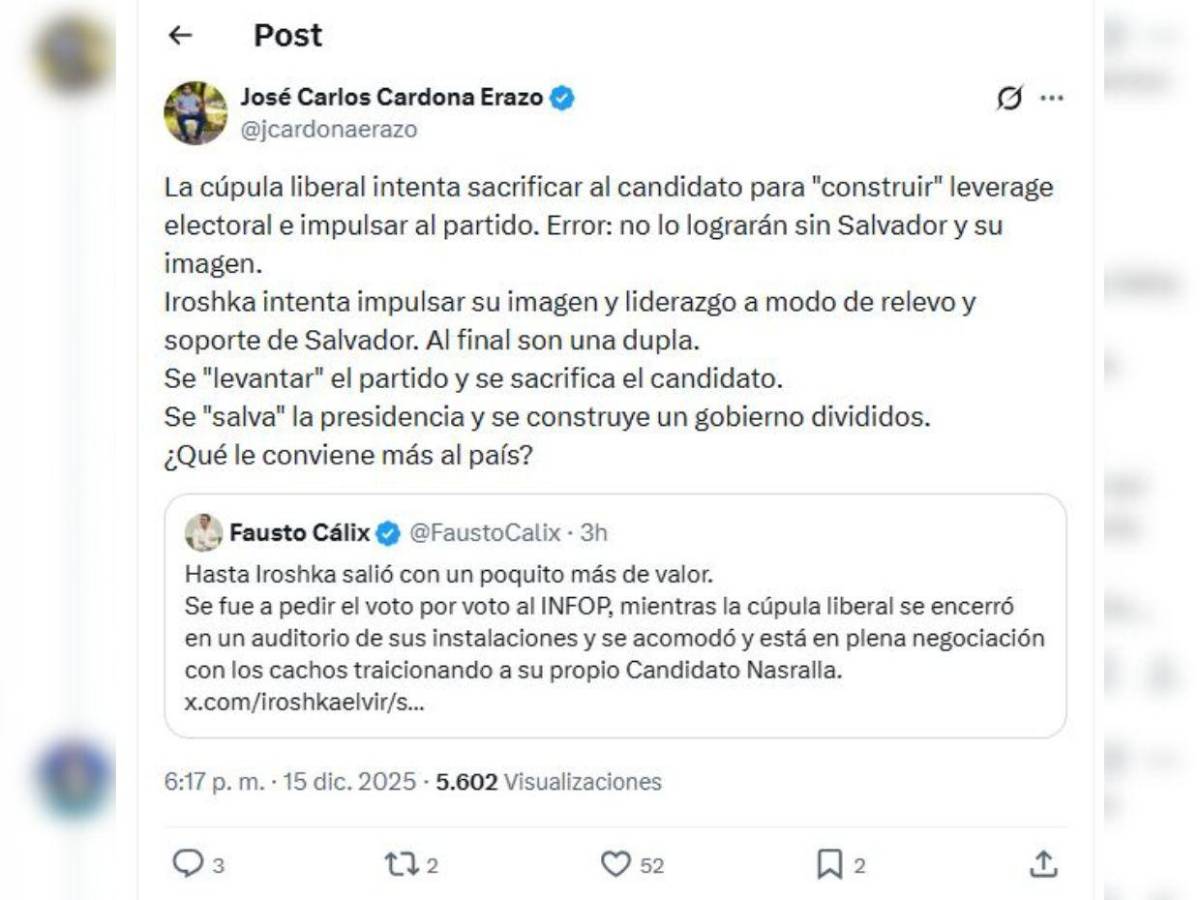
Task: Select the Post header tab
Action: [286, 35]
